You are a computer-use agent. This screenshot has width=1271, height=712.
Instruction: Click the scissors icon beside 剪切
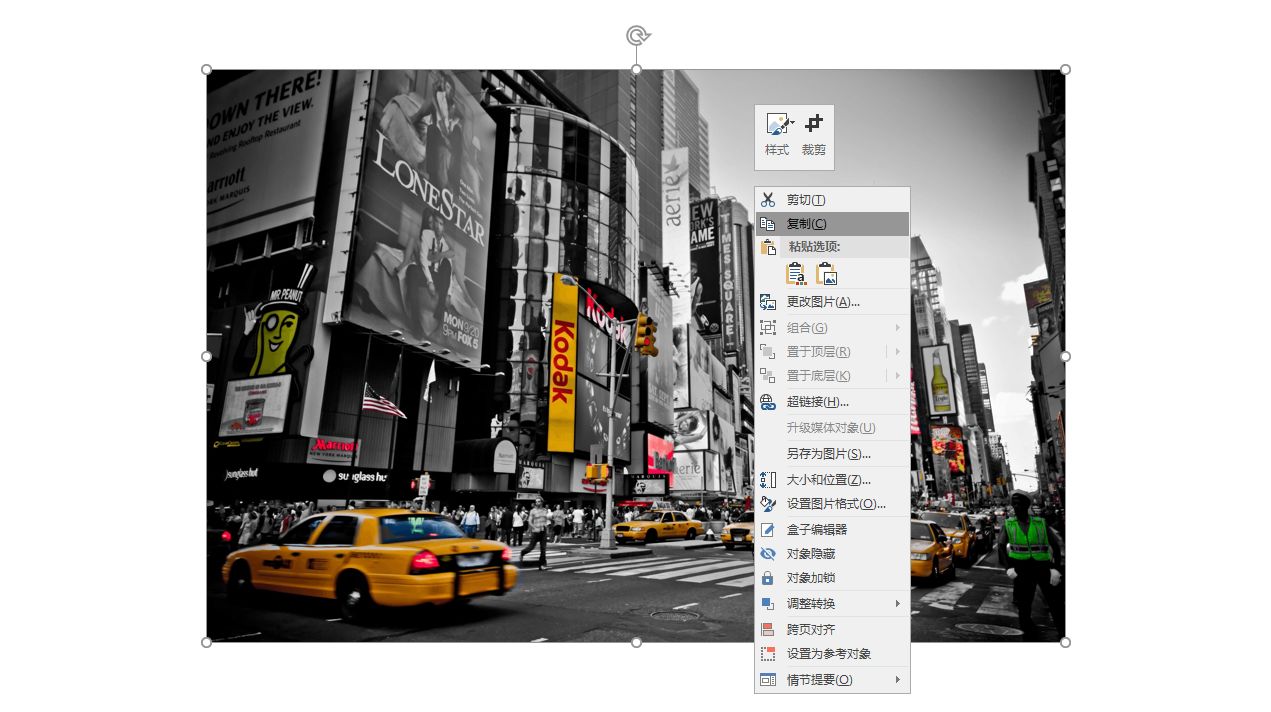768,200
